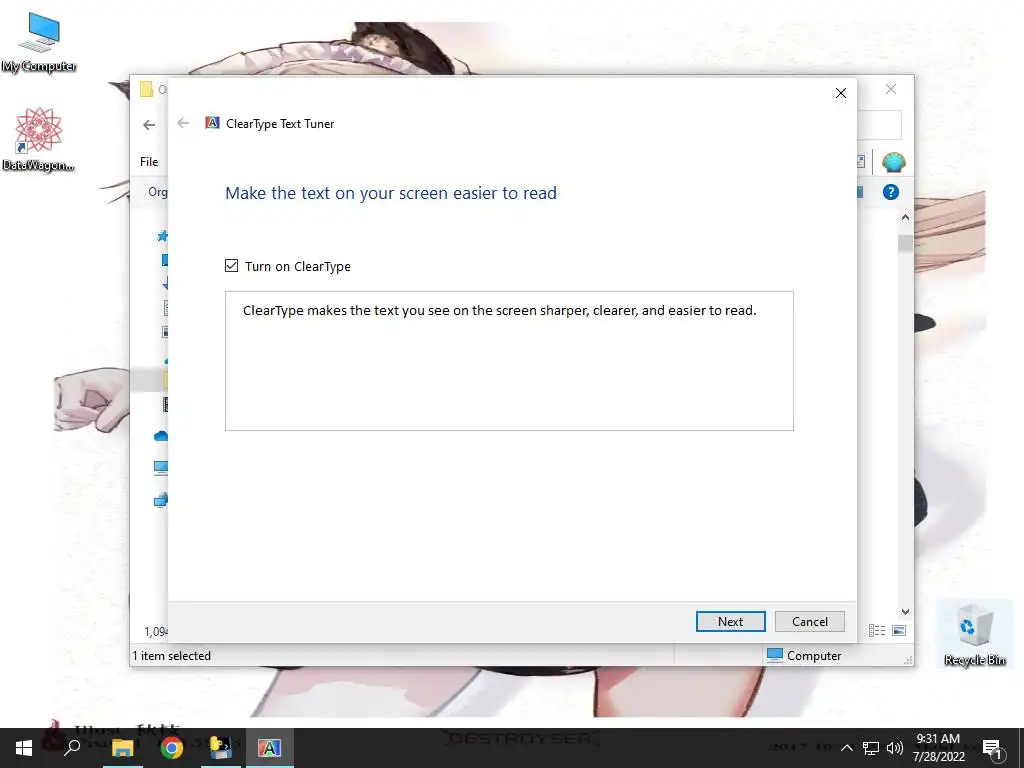Image resolution: width=1024 pixels, height=768 pixels.
Task: Click the Classic Shell icon in Explorer
Action: click(x=893, y=161)
